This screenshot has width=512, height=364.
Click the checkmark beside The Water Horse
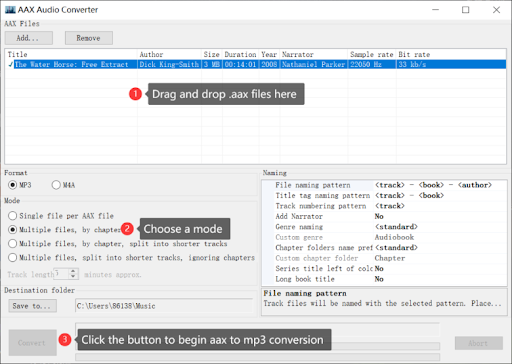pyautogui.click(x=11, y=64)
